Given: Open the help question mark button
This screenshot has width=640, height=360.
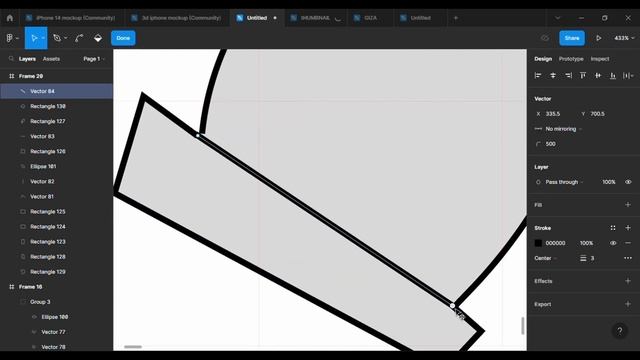Looking at the screenshot, I should tap(620, 331).
